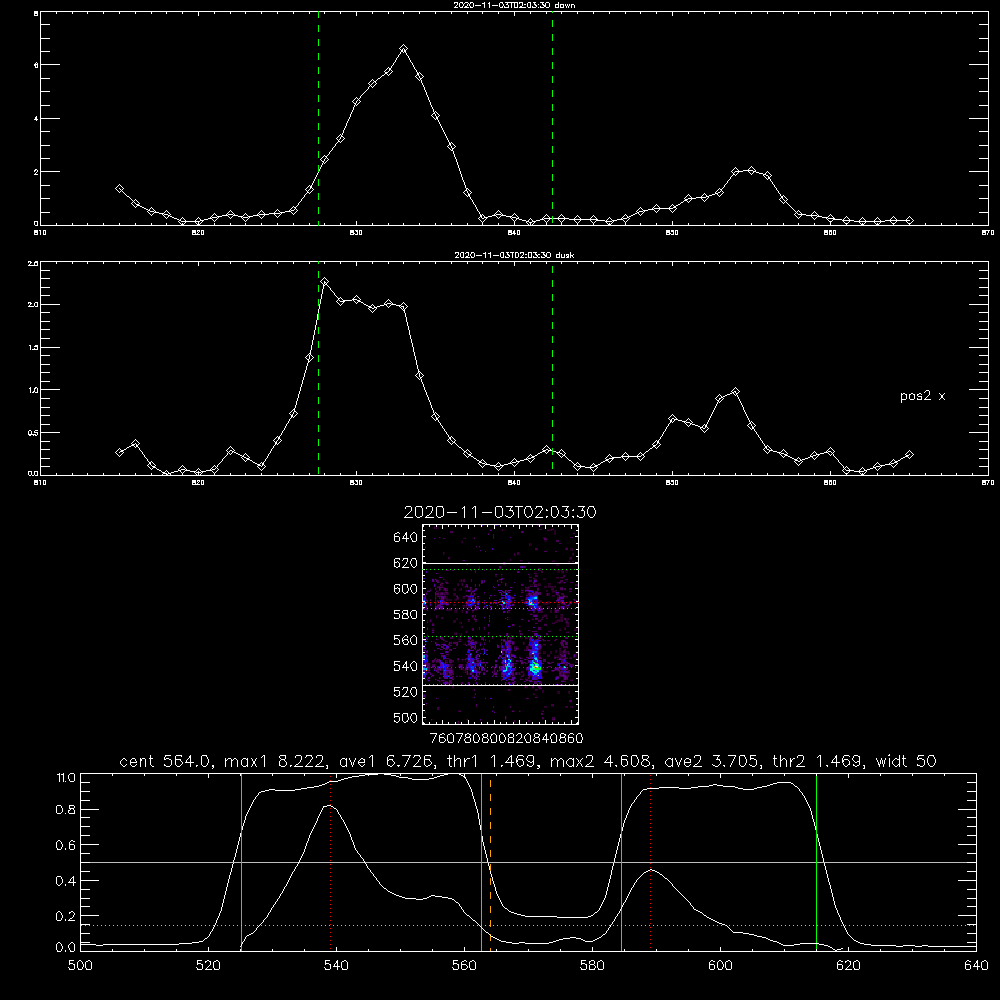Click the '580' y-axis label beside spectral image
Image resolution: width=1000 pixels, height=1000 pixels.
405,614
